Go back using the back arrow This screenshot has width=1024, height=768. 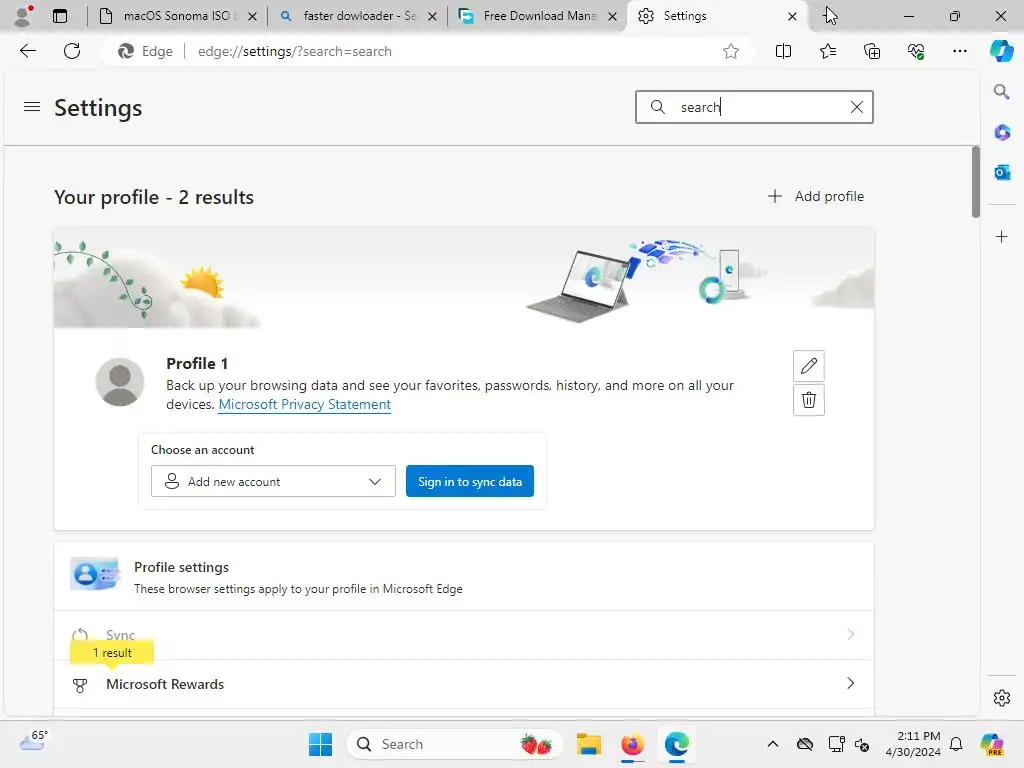tap(27, 51)
